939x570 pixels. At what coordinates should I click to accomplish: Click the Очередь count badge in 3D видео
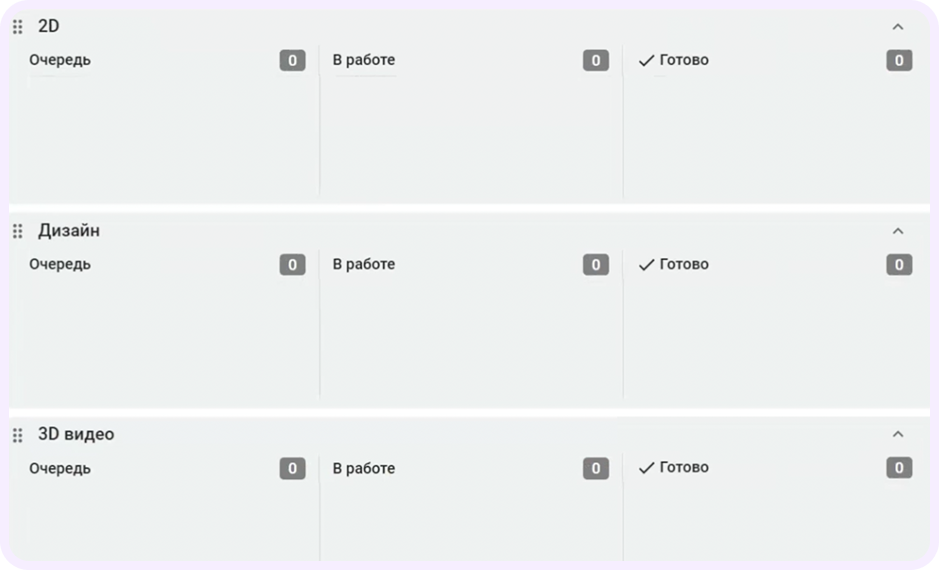[292, 468]
